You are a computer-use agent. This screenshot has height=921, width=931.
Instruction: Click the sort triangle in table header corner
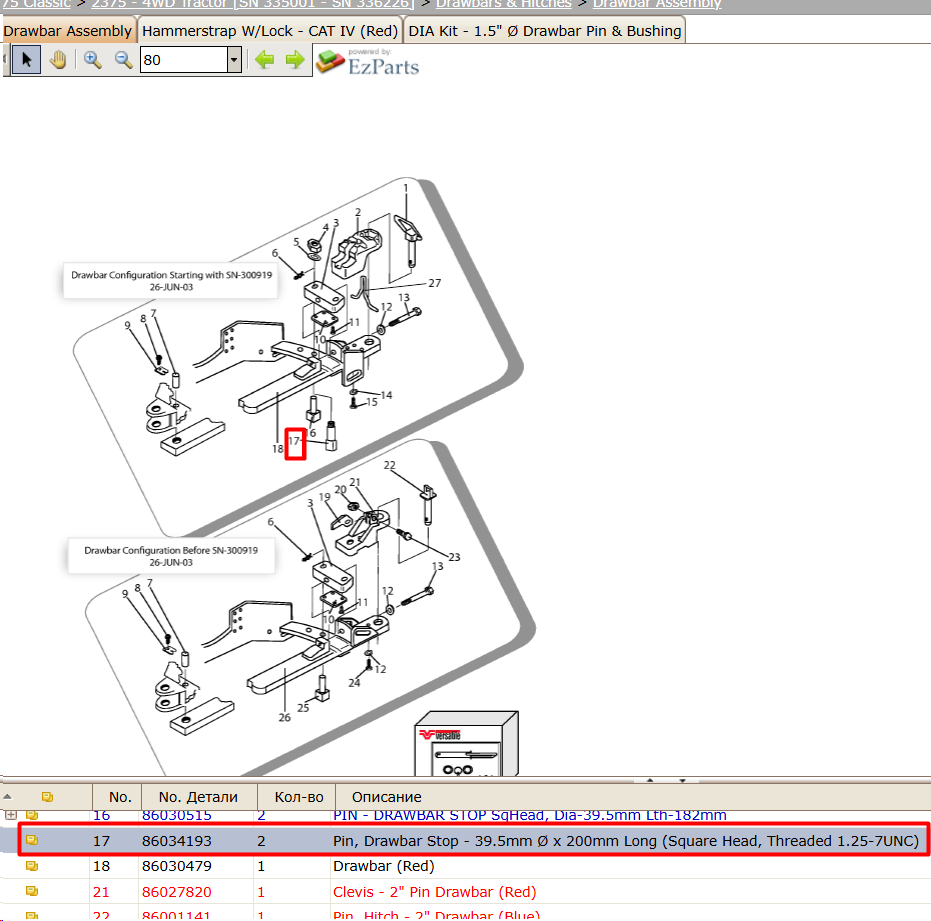click(7, 797)
